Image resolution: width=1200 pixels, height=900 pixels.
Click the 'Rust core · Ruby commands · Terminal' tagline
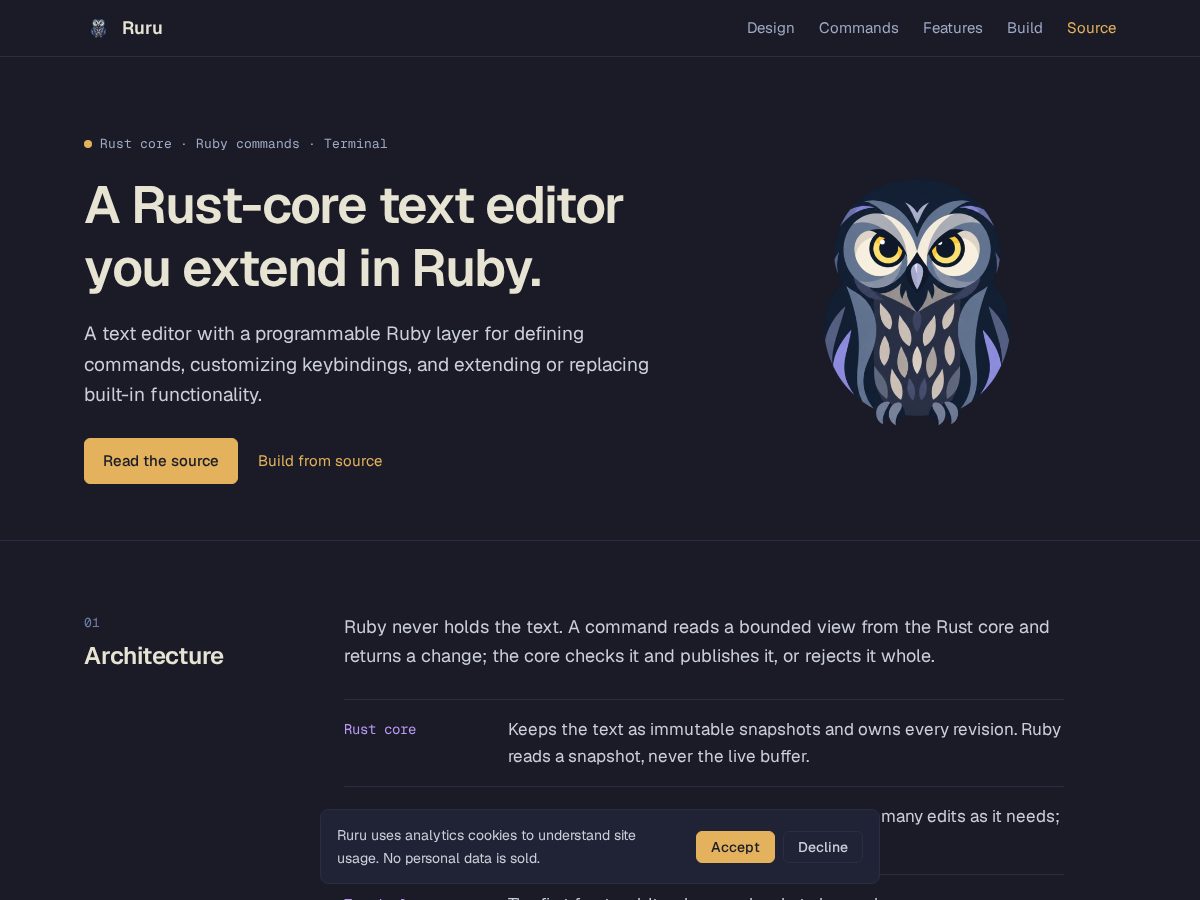coord(243,144)
